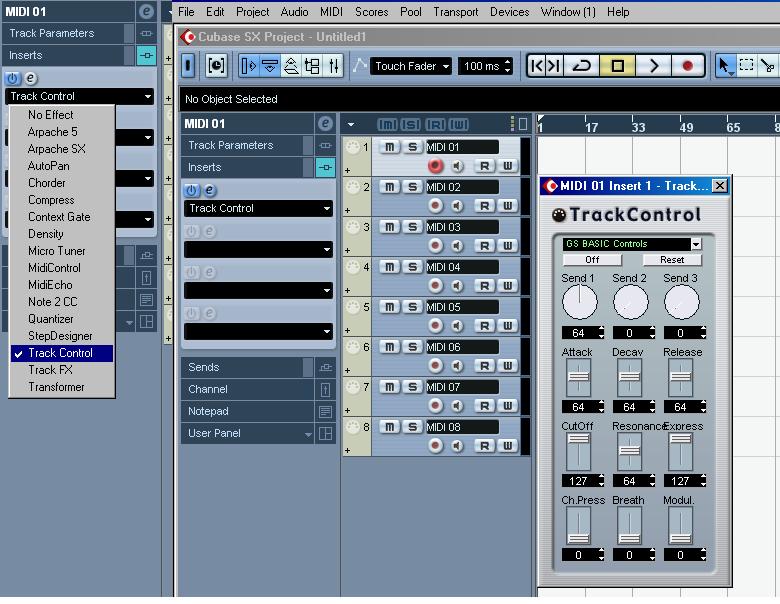780x604 pixels.
Task: Click the Channel section icon
Action: [325, 389]
